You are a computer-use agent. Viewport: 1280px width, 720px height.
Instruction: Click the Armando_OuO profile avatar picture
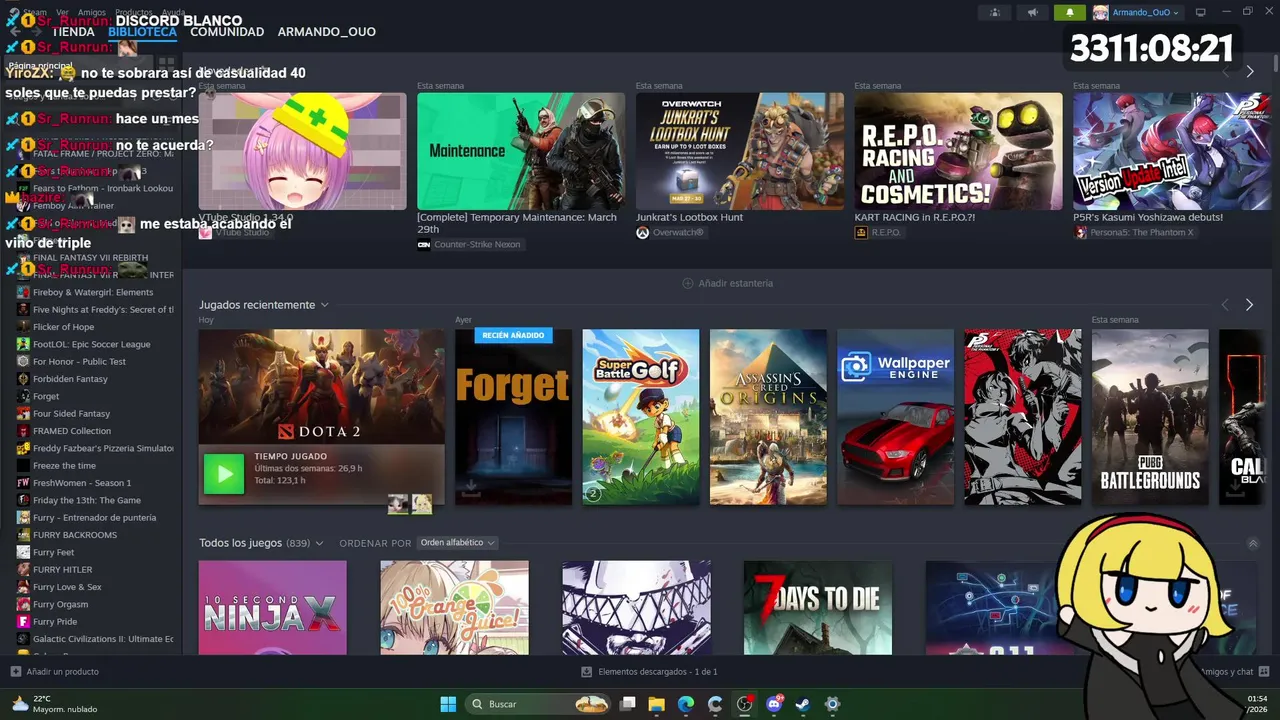(1100, 12)
